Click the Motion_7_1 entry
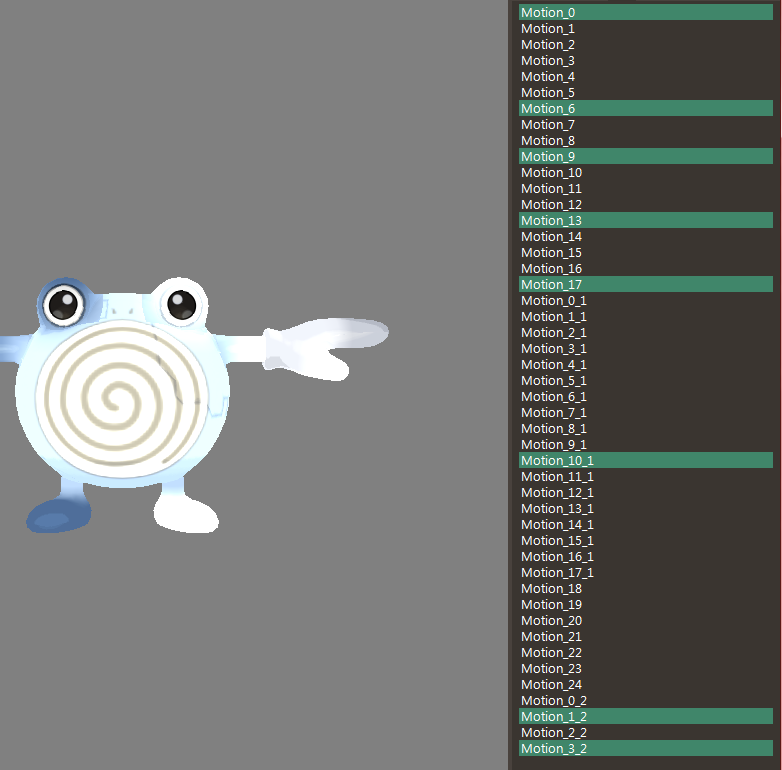 (645, 412)
